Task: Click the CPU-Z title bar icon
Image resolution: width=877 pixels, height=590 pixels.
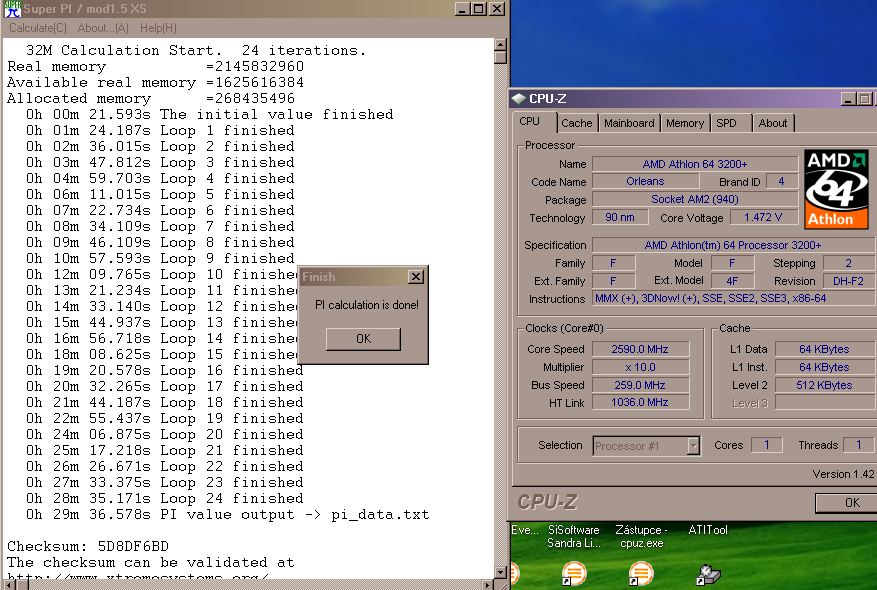Action: [x=519, y=98]
